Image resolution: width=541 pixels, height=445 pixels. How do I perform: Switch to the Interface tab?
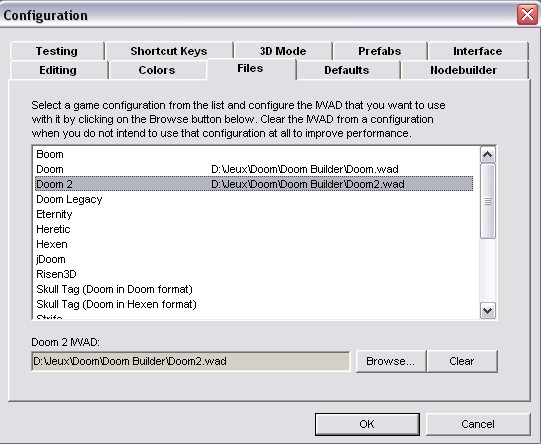(x=478, y=51)
